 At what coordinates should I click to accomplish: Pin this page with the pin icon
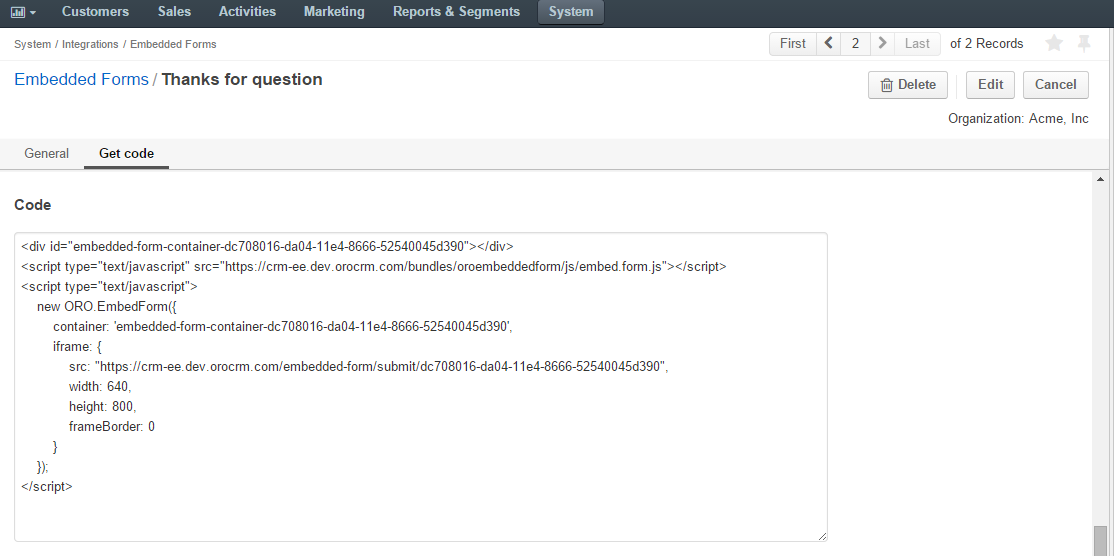[1083, 43]
